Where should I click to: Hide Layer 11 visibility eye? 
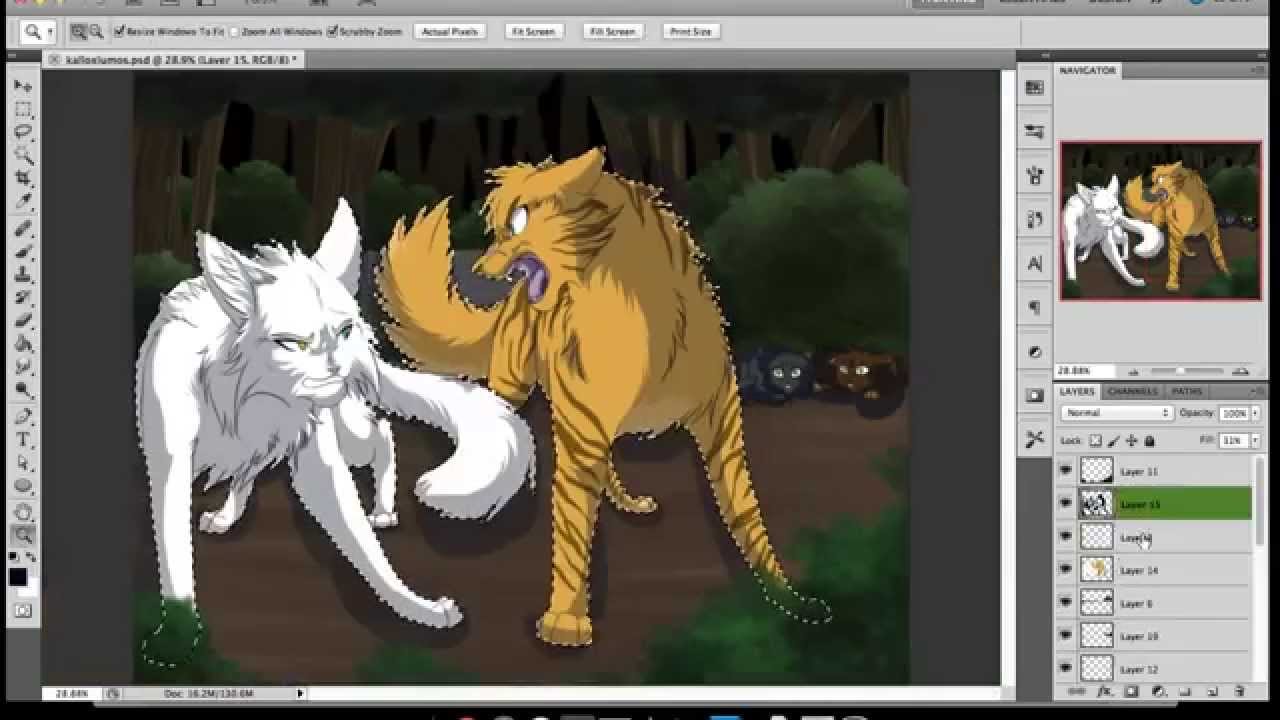(1066, 470)
